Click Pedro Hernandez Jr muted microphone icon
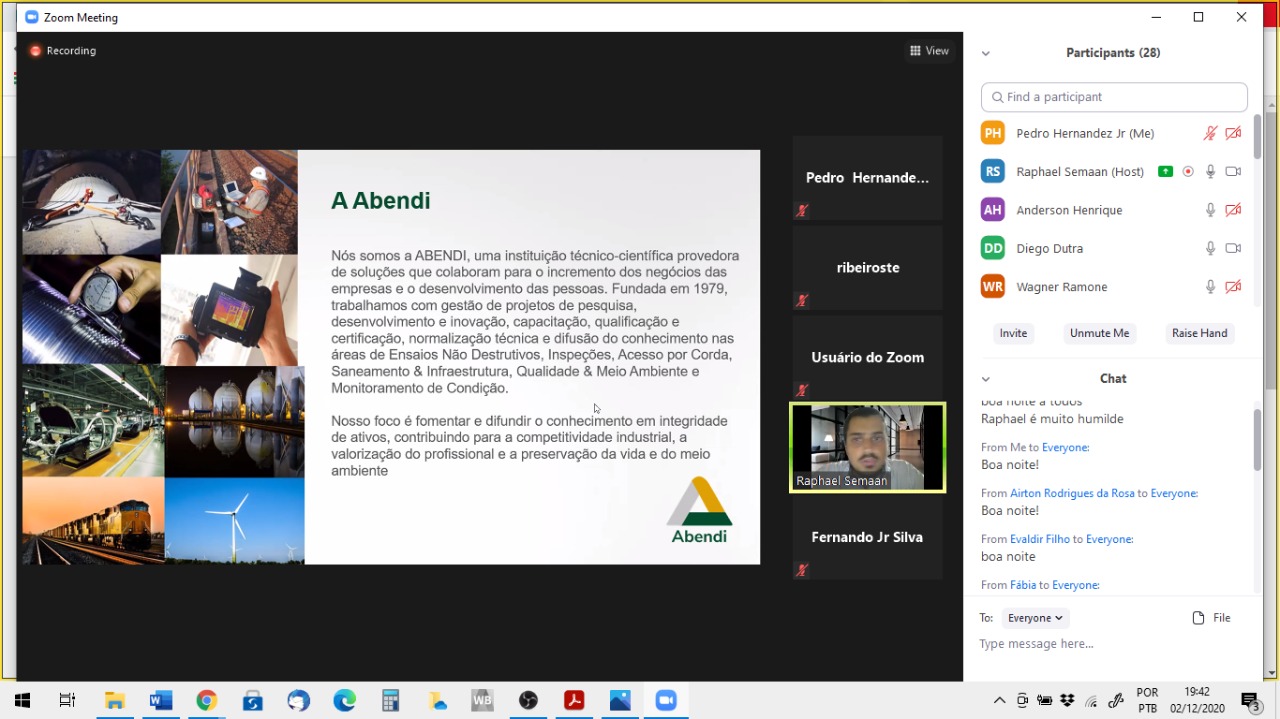The image size is (1280, 719). coord(1210,133)
